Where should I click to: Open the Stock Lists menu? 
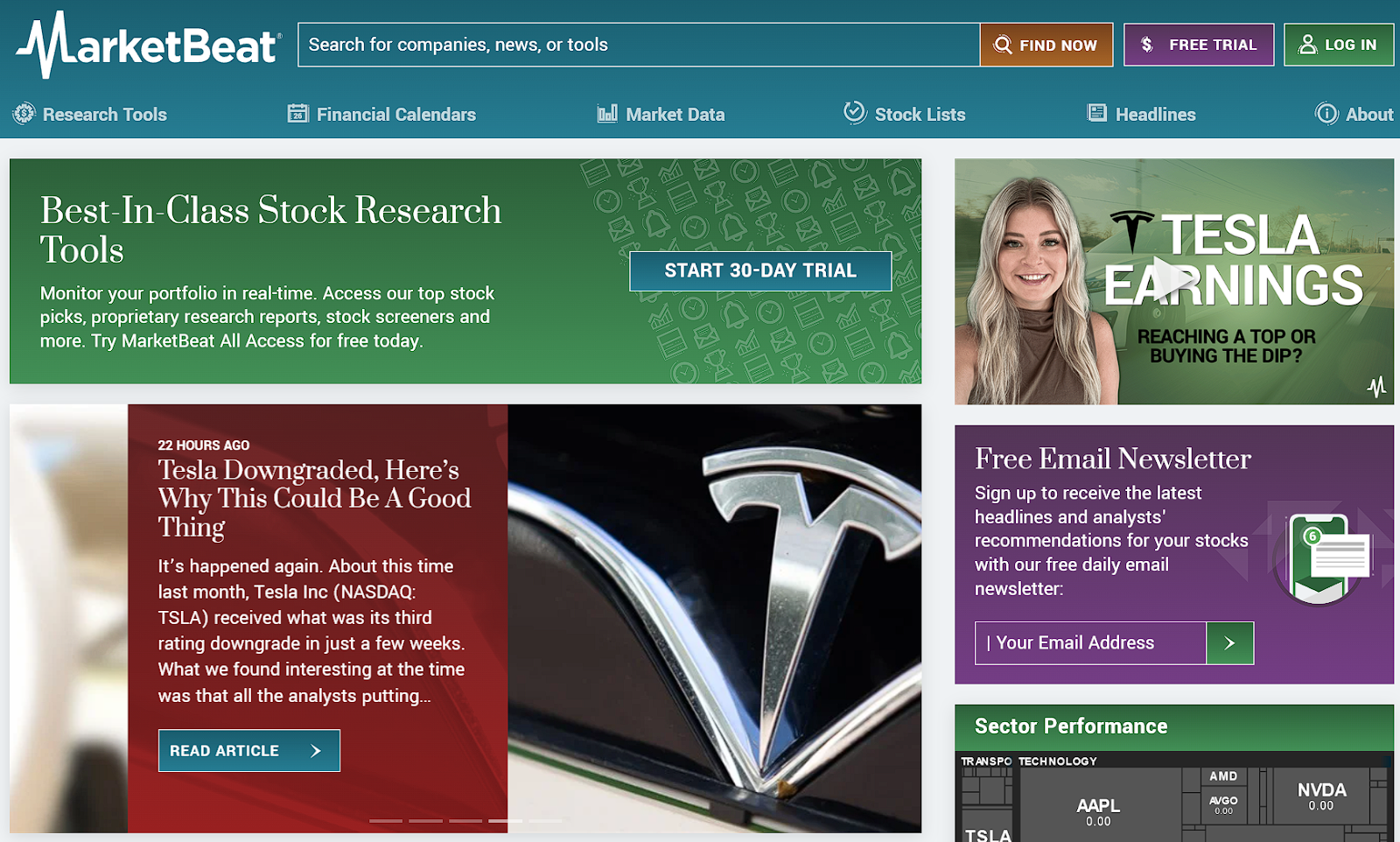pyautogui.click(x=905, y=114)
